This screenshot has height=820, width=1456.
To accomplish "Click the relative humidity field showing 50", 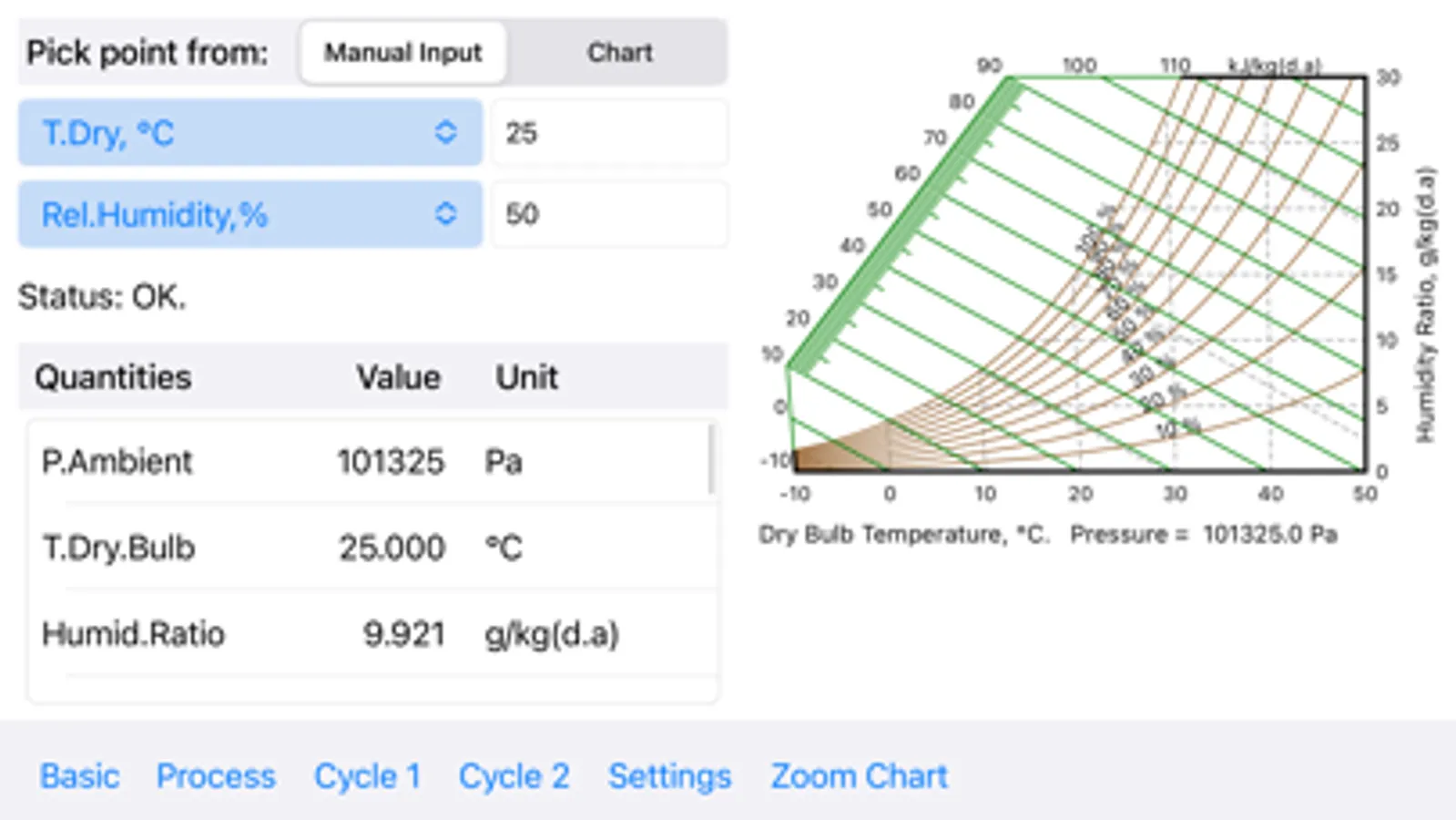I will pyautogui.click(x=608, y=215).
